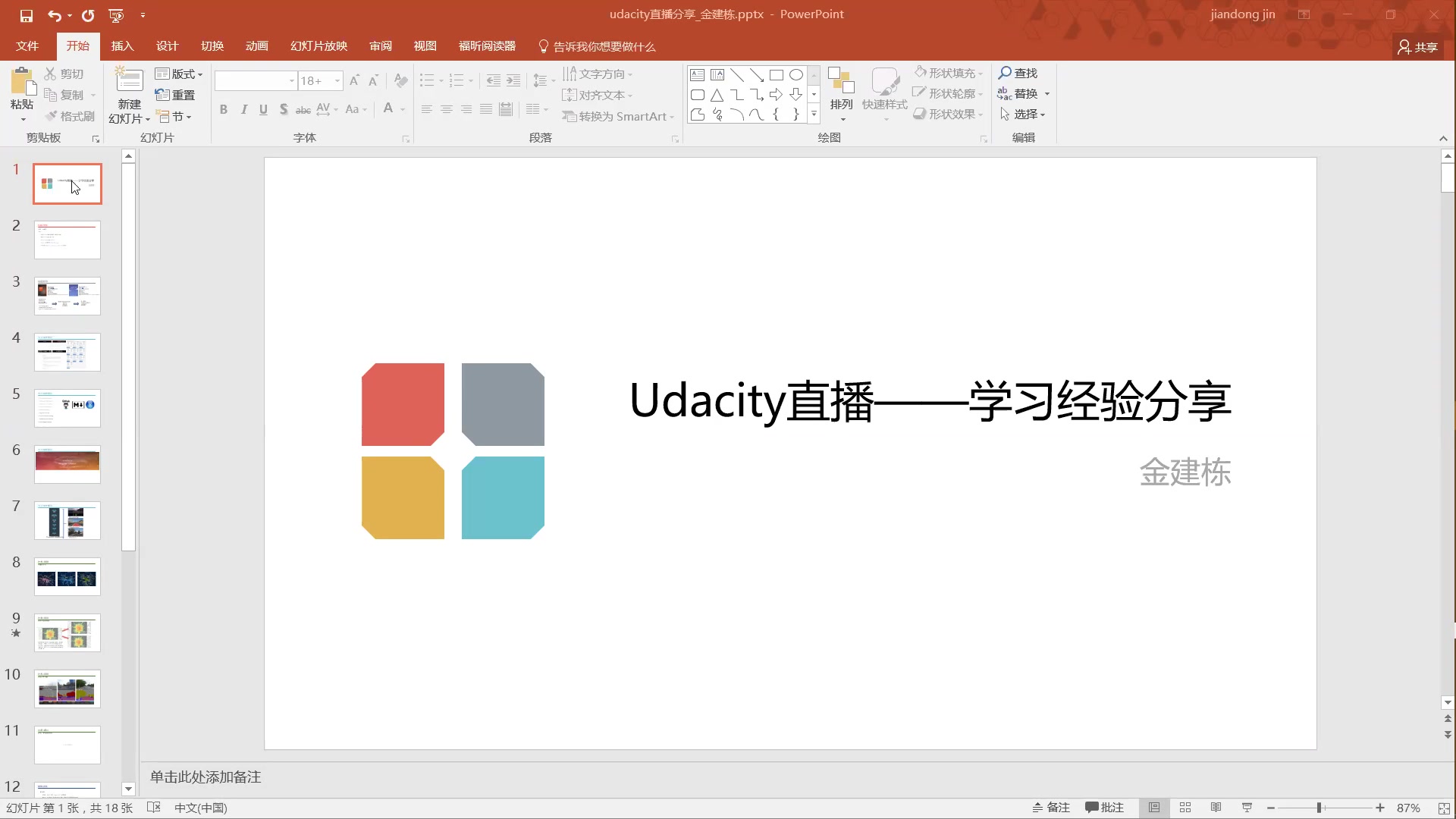Open the Design (设计) tab

pyautogui.click(x=167, y=46)
